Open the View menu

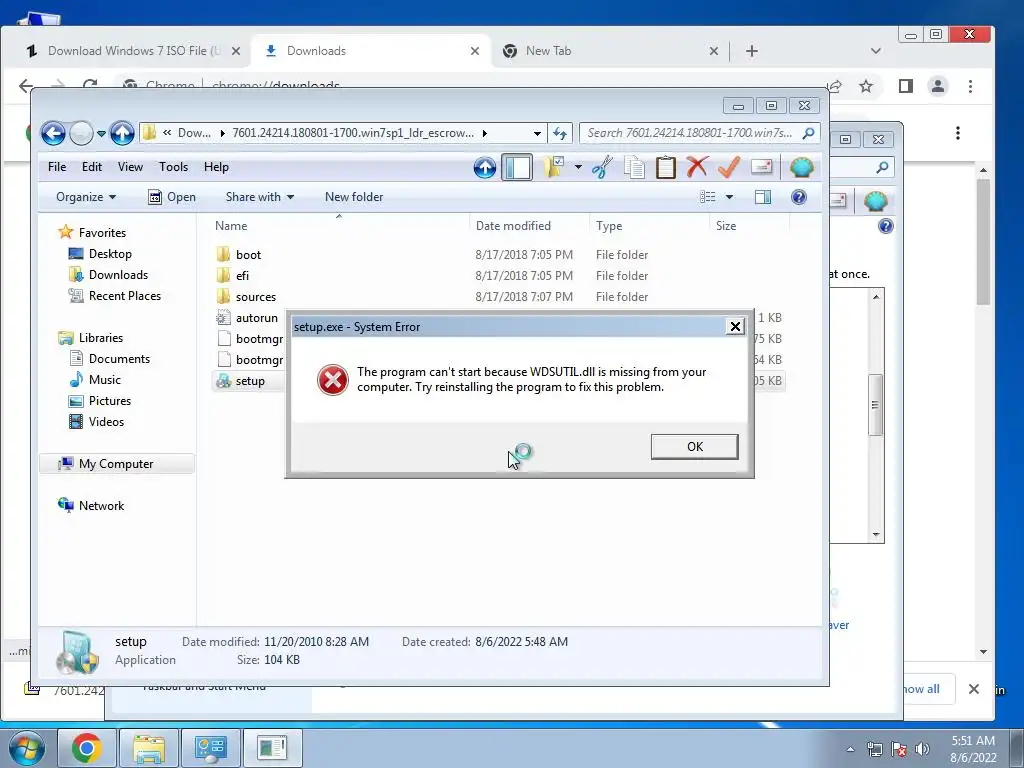130,167
